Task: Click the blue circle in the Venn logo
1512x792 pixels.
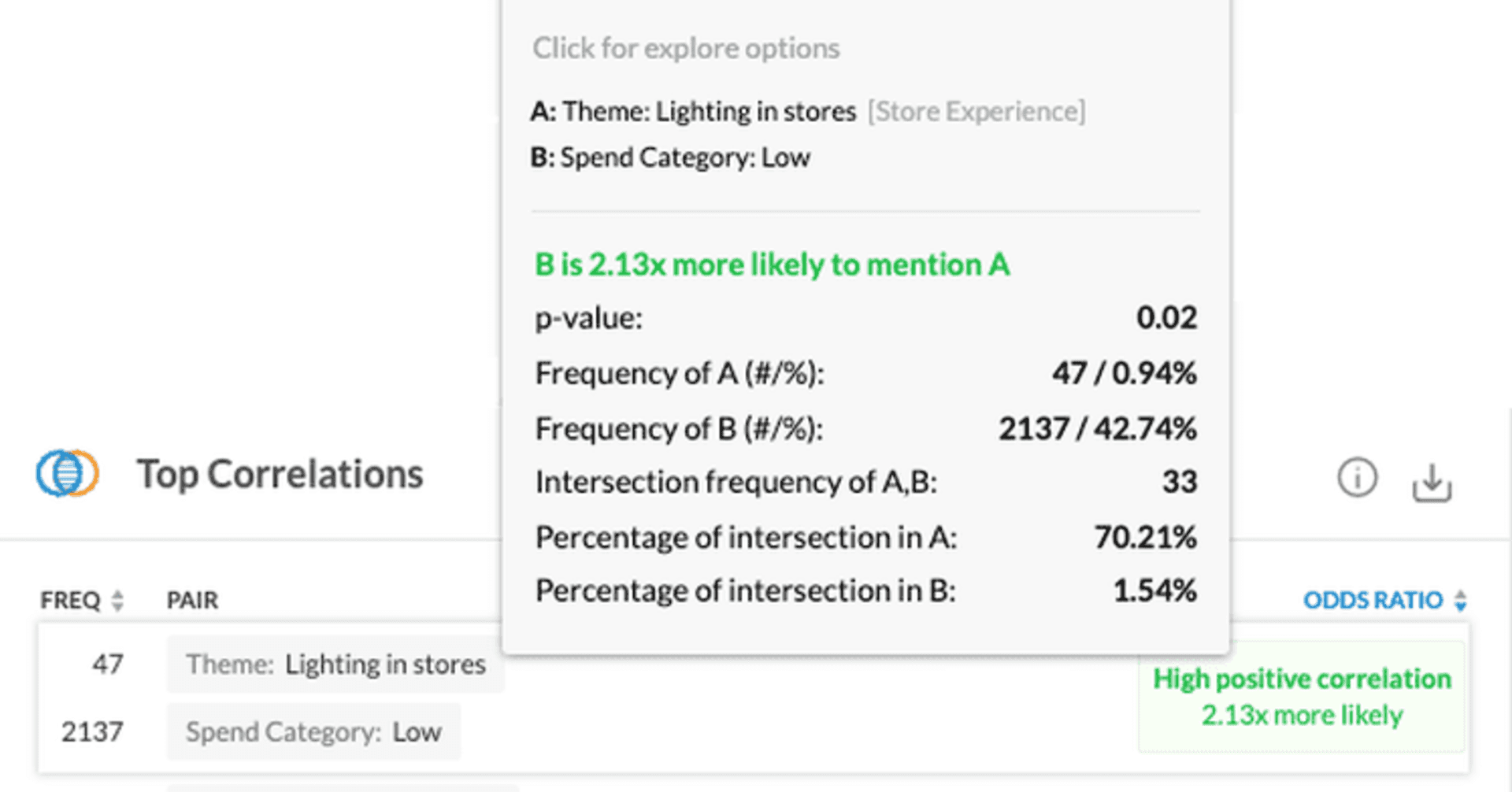Action: [55, 473]
